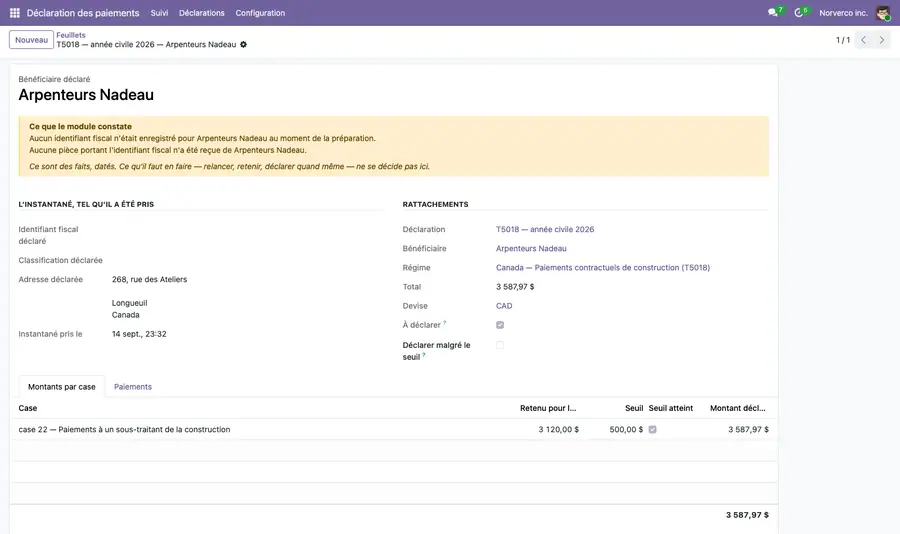
Task: Open the Configuration menu
Action: 260,13
